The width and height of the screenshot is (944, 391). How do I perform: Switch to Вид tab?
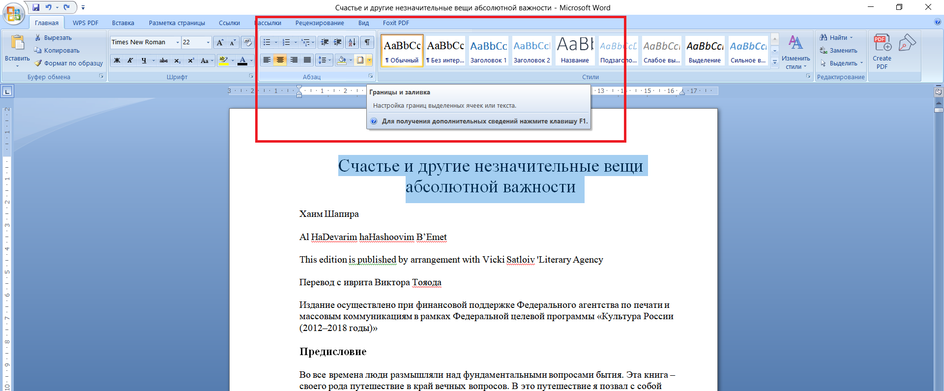(363, 23)
